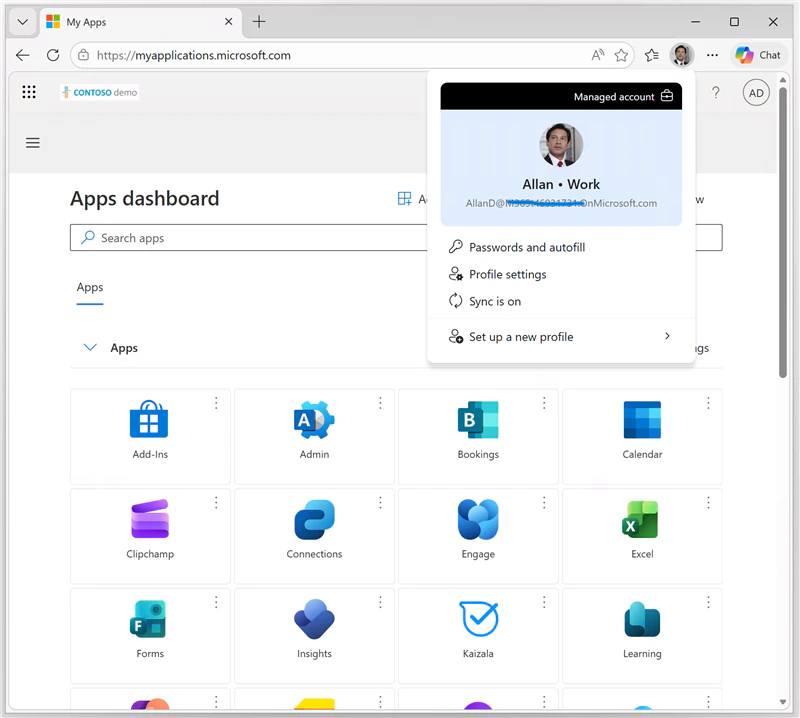Open the Connections app
The image size is (800, 718).
point(314,536)
